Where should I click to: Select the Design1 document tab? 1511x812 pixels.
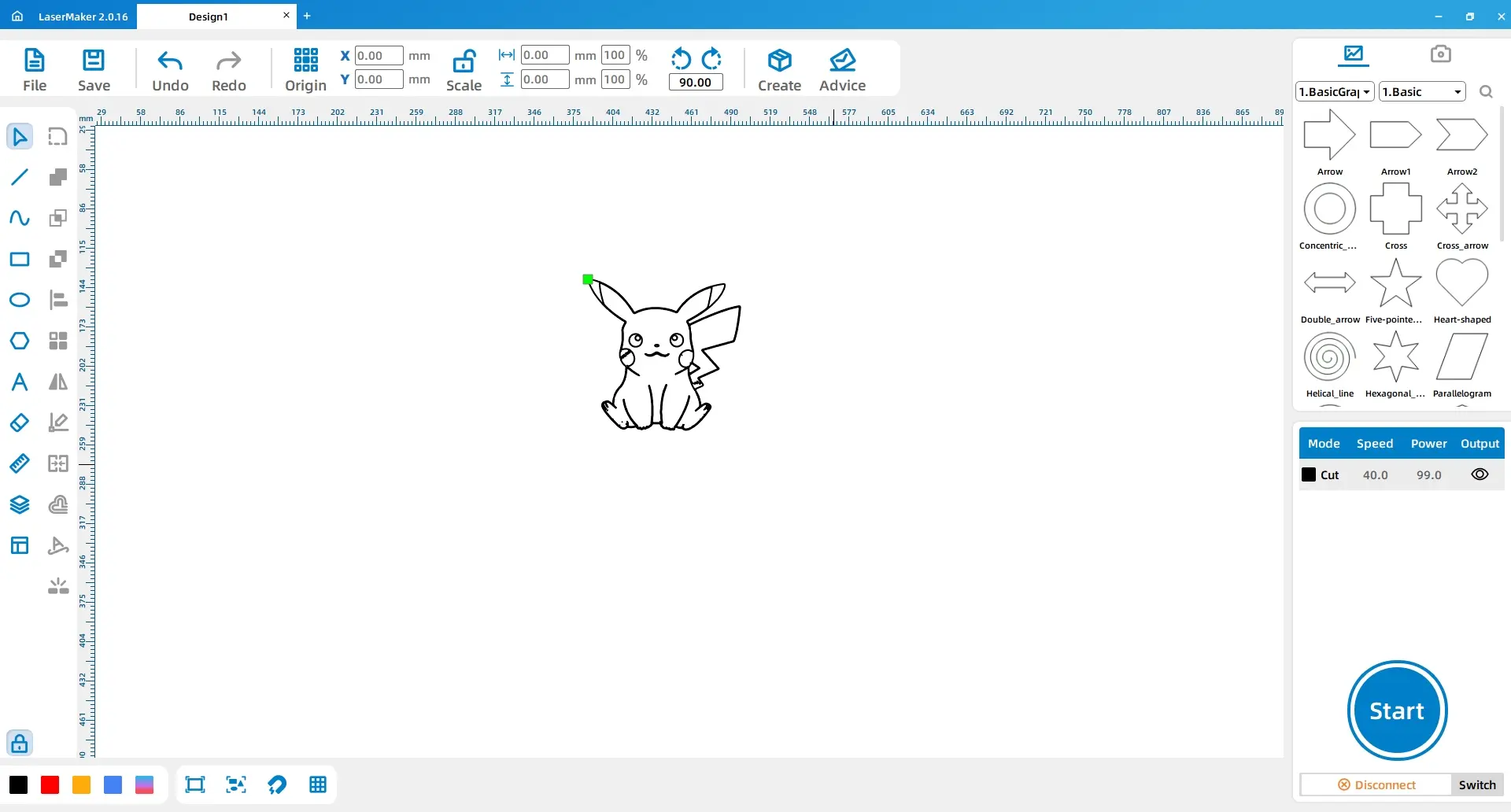tap(209, 17)
